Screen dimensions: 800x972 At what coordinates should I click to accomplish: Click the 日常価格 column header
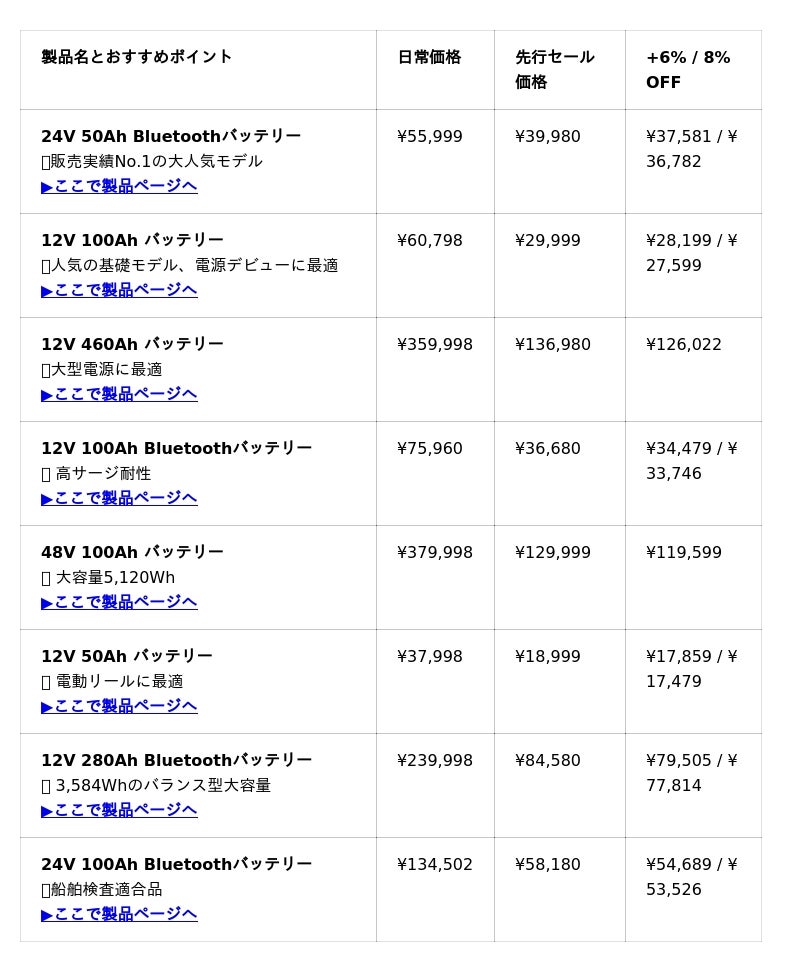pos(429,57)
